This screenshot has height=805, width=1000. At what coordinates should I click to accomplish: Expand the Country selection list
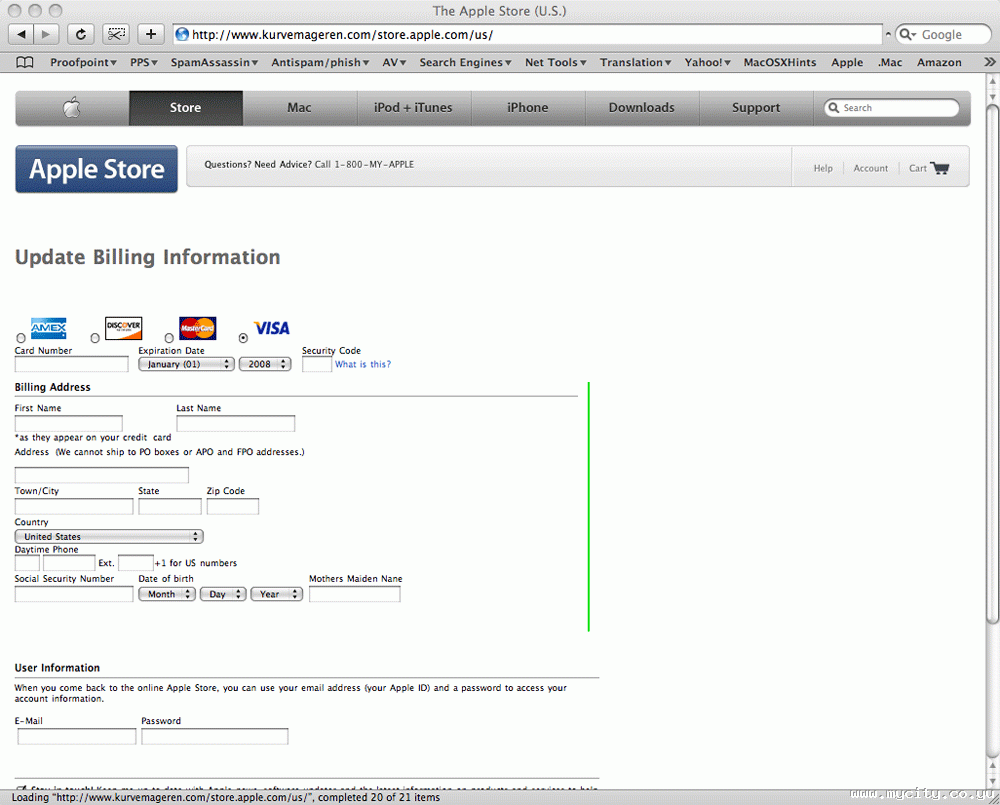109,536
